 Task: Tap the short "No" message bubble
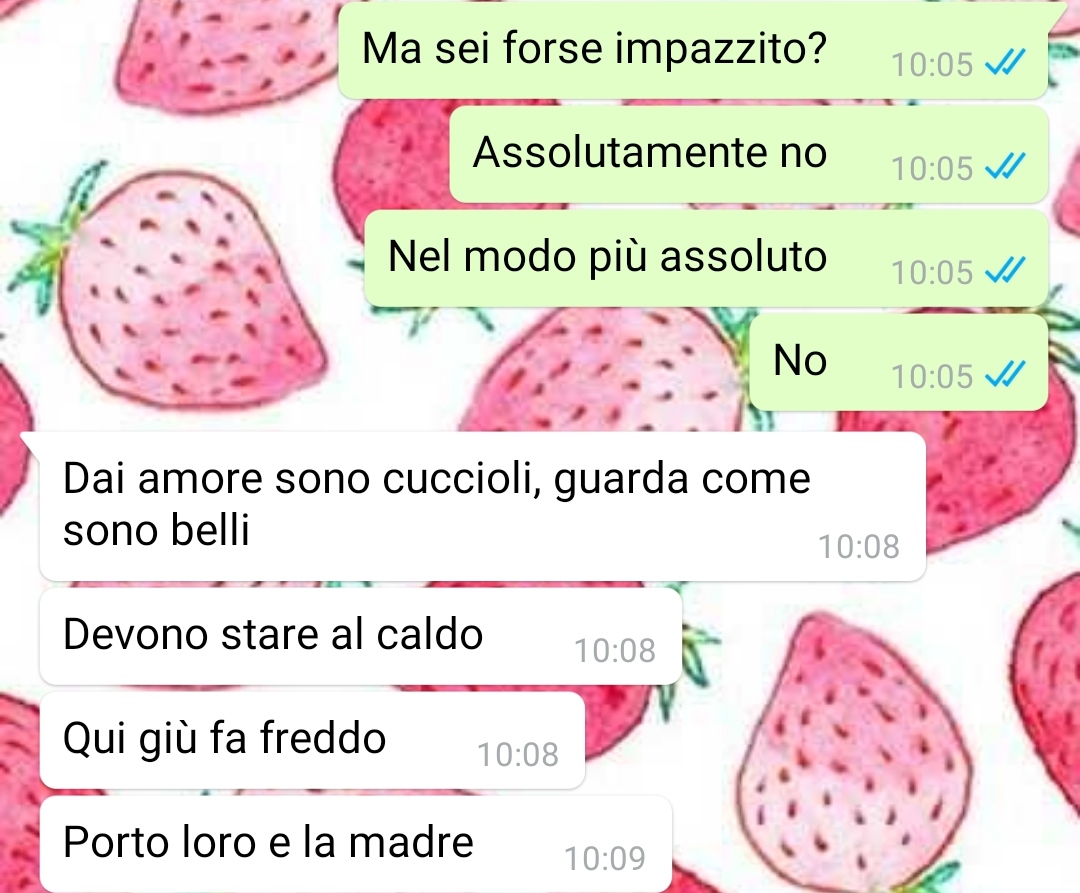899,363
